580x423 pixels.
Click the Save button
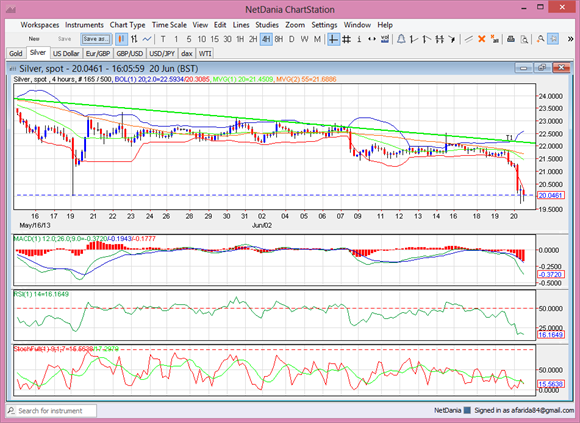(x=64, y=39)
